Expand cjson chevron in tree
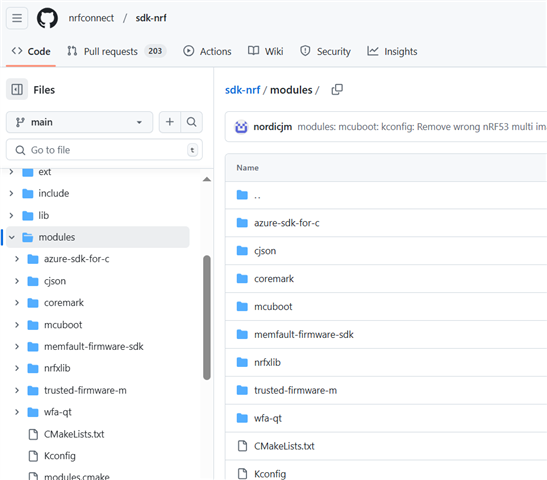 point(17,281)
